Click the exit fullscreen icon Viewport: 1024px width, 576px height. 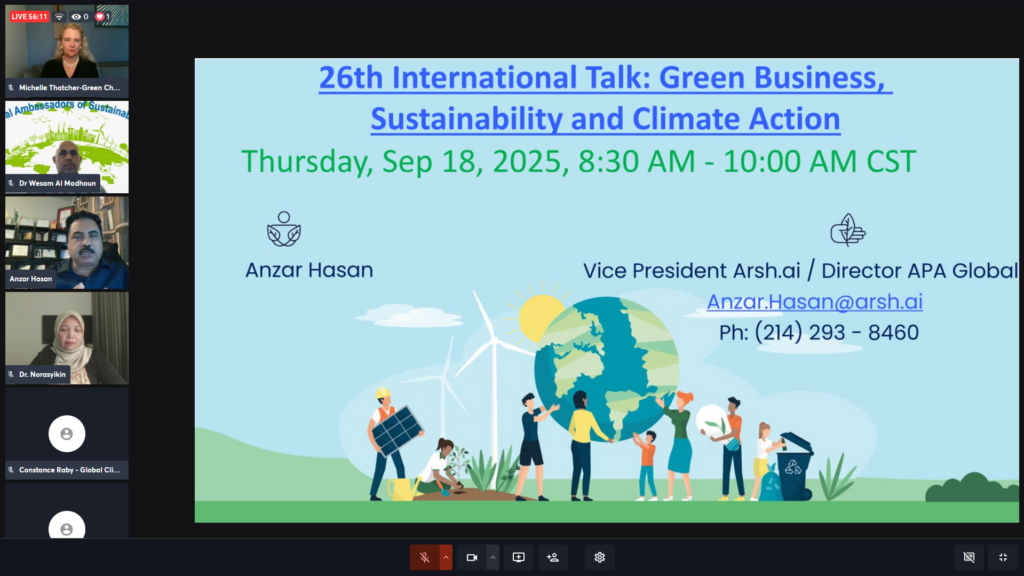click(1003, 557)
